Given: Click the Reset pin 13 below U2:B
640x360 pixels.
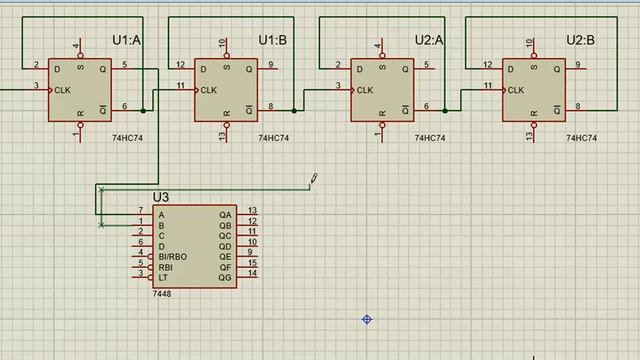Looking at the screenshot, I should pyautogui.click(x=533, y=132).
